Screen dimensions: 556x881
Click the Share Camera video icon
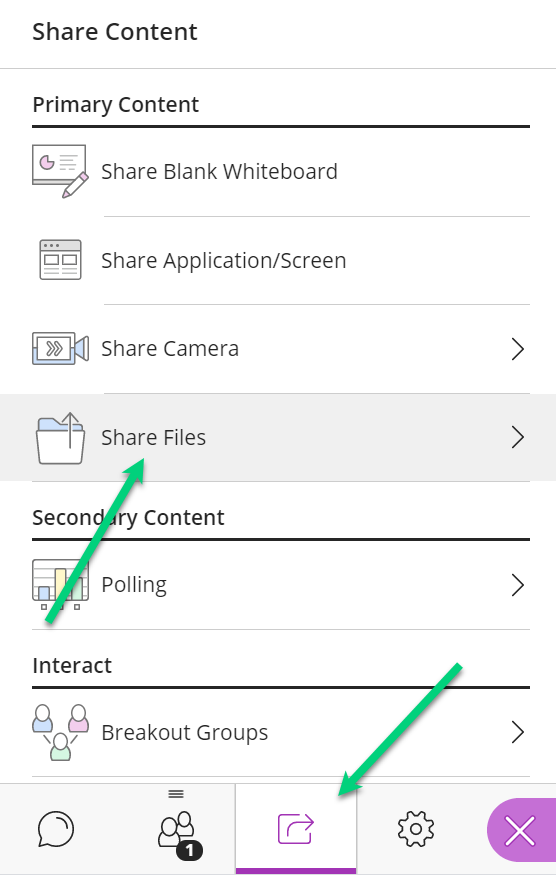[x=60, y=348]
